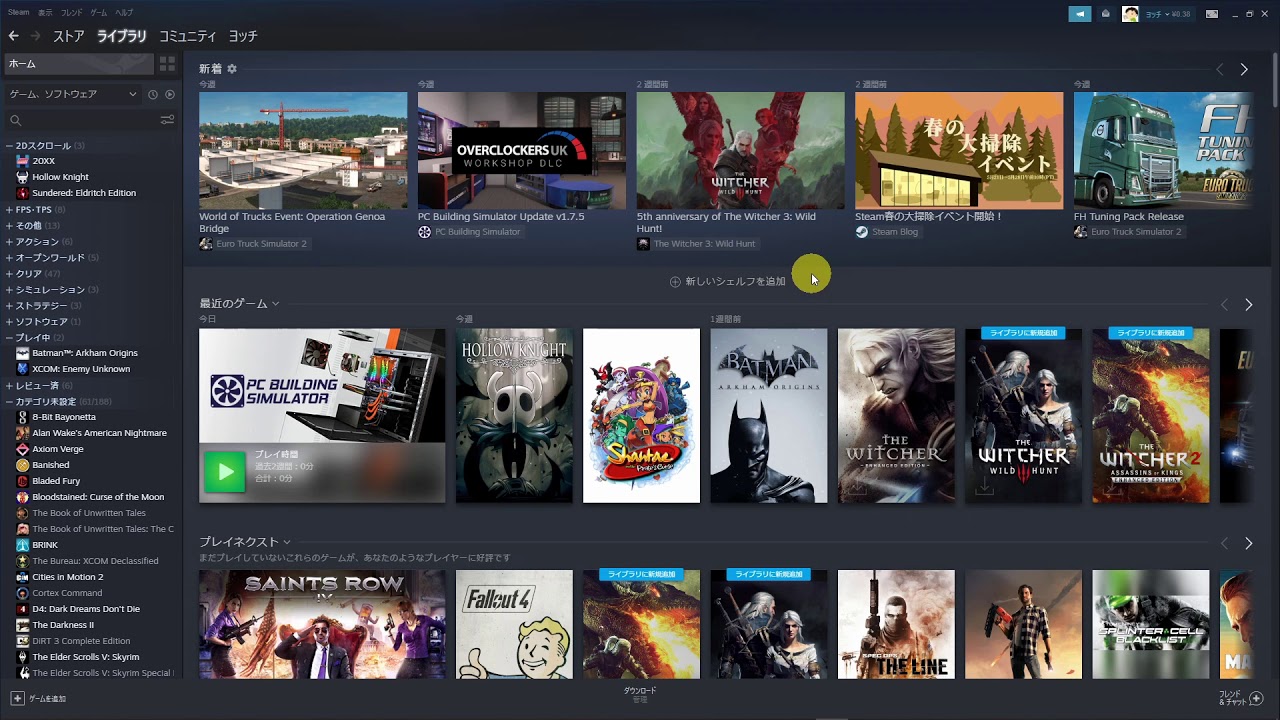The image size is (1280, 720).
Task: Open フレンド&チャット at bottom right
Action: pyautogui.click(x=1240, y=698)
